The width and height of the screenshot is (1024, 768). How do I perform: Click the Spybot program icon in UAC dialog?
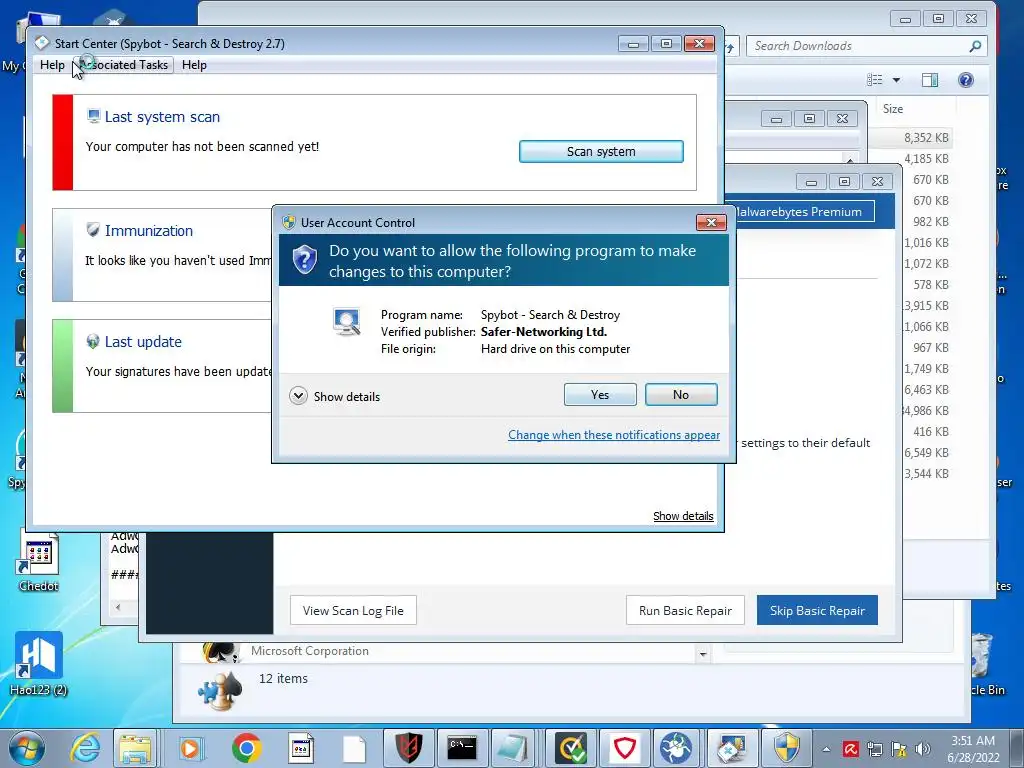point(346,321)
